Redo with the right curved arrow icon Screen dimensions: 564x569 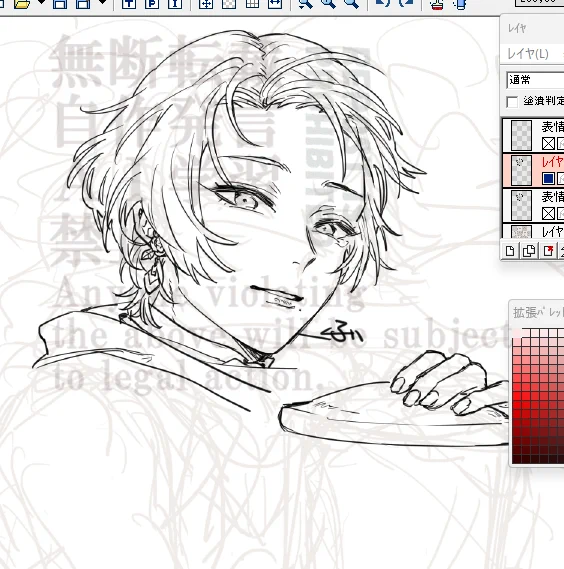406,4
